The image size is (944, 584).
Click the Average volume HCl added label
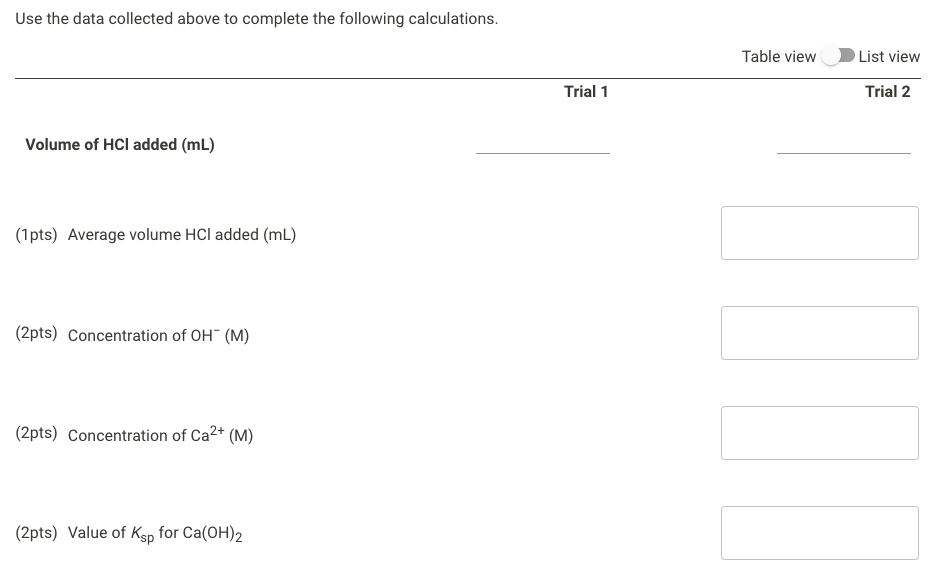pos(181,234)
